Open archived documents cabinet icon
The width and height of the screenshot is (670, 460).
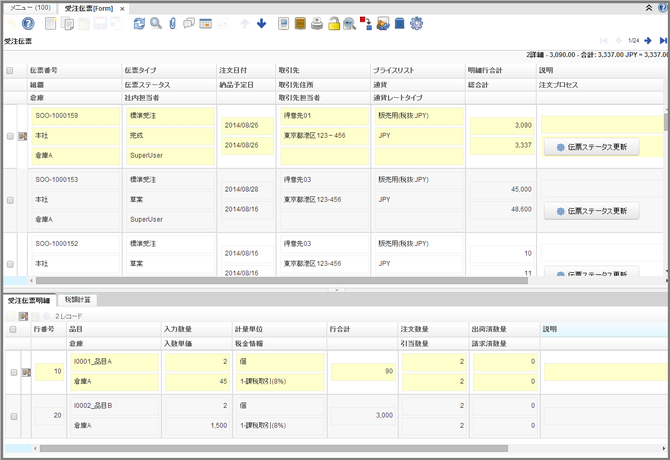click(x=300, y=23)
